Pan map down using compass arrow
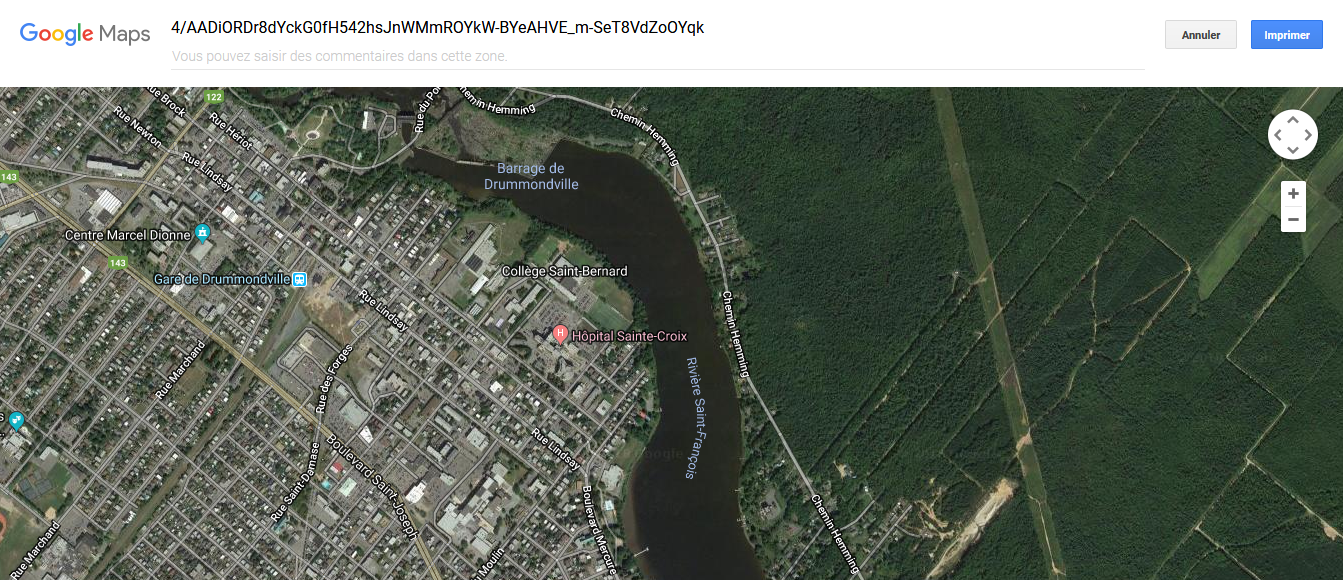 [x=1293, y=150]
